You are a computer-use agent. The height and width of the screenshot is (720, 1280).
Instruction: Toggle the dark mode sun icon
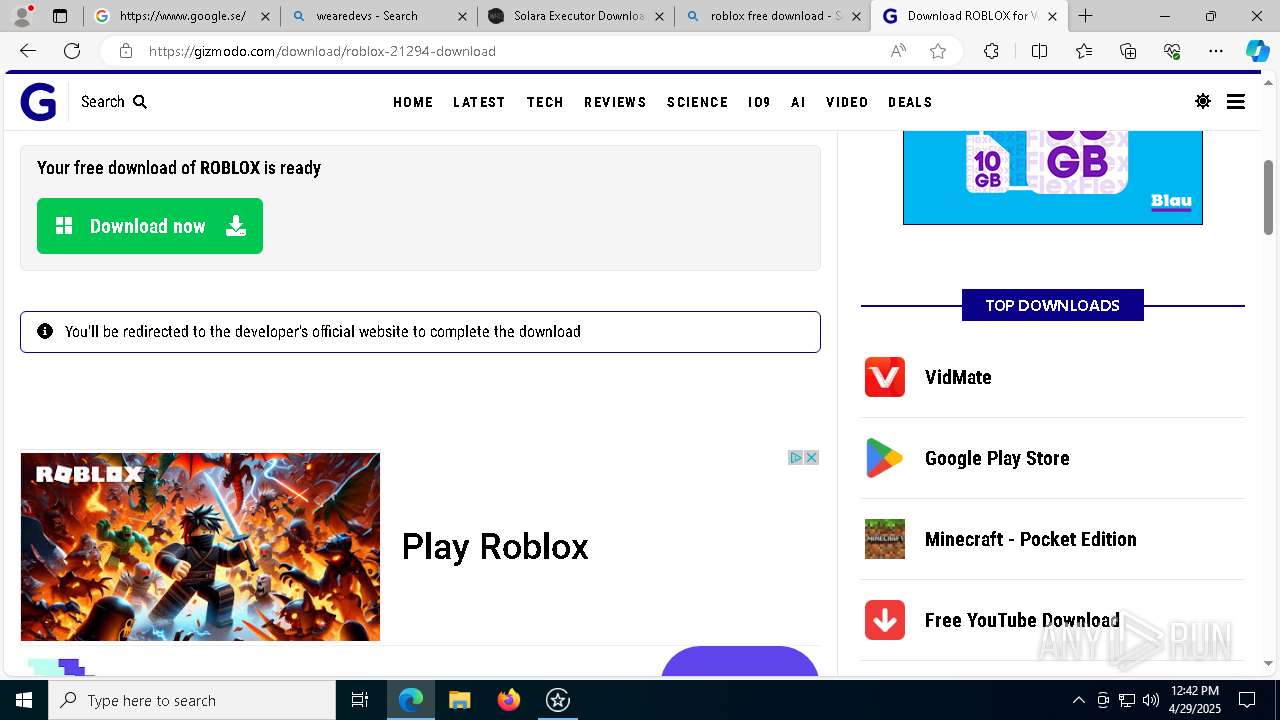point(1203,102)
